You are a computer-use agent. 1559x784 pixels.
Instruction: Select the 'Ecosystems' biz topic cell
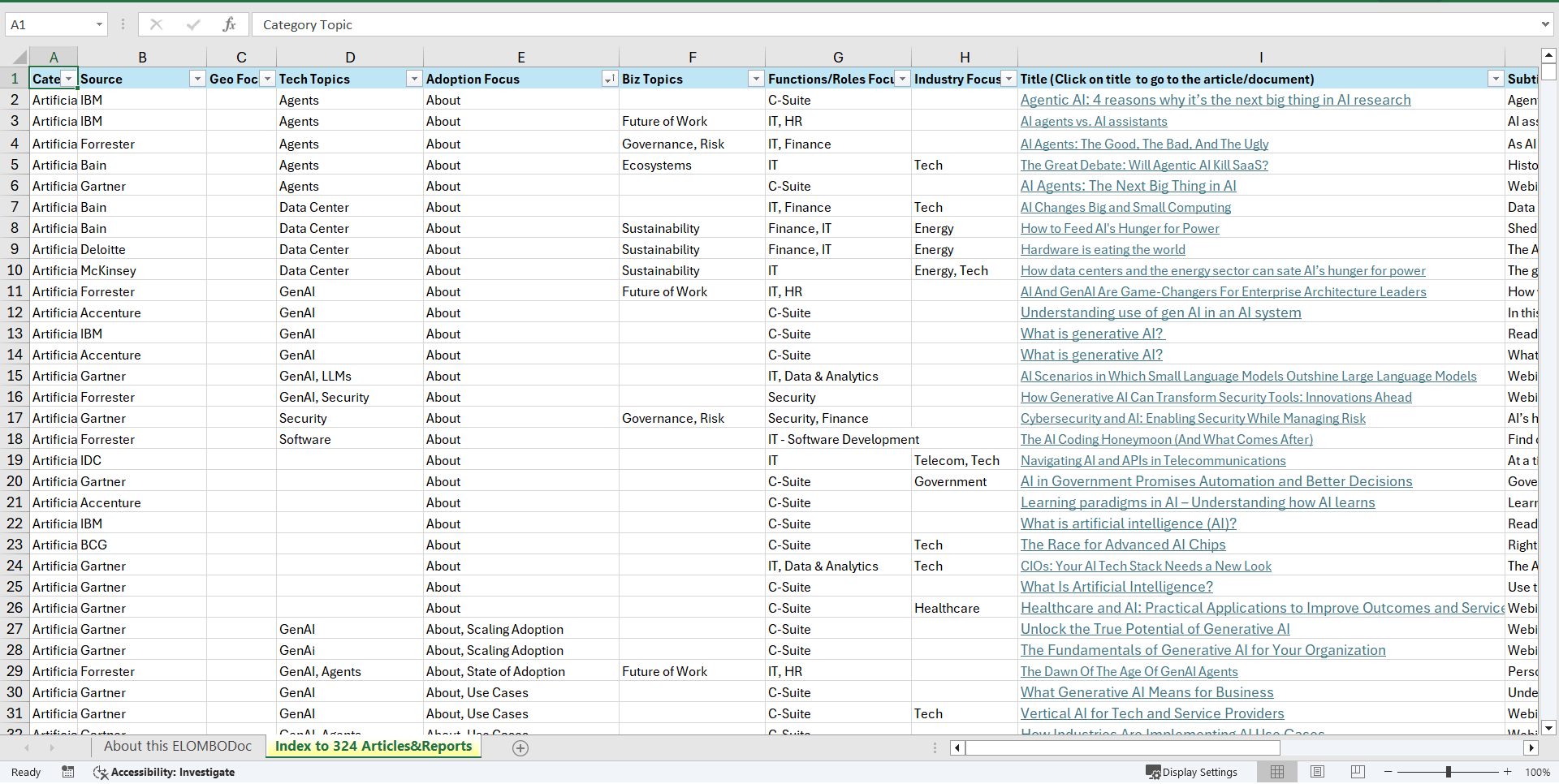point(692,166)
